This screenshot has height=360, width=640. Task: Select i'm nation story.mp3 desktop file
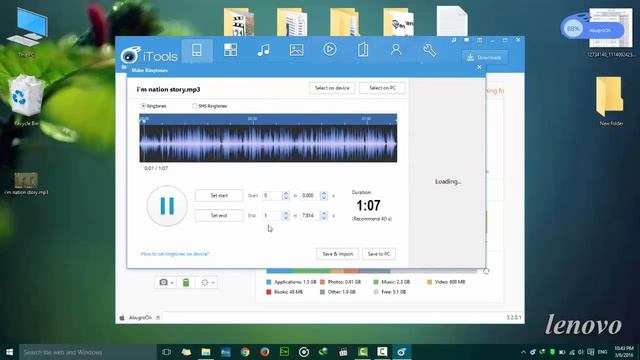pos(26,183)
